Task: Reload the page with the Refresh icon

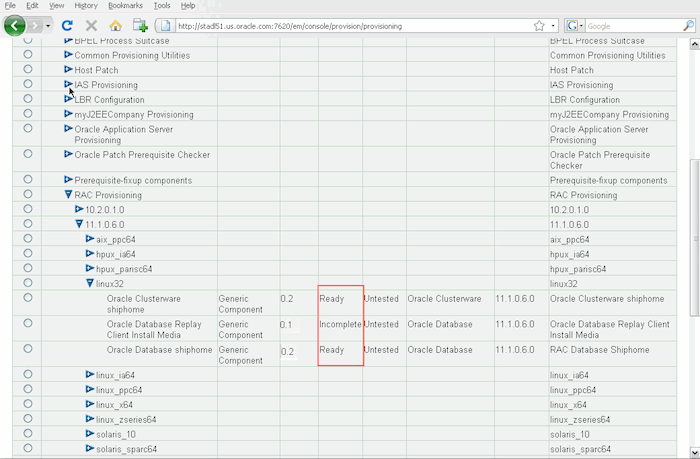Action: tap(67, 26)
